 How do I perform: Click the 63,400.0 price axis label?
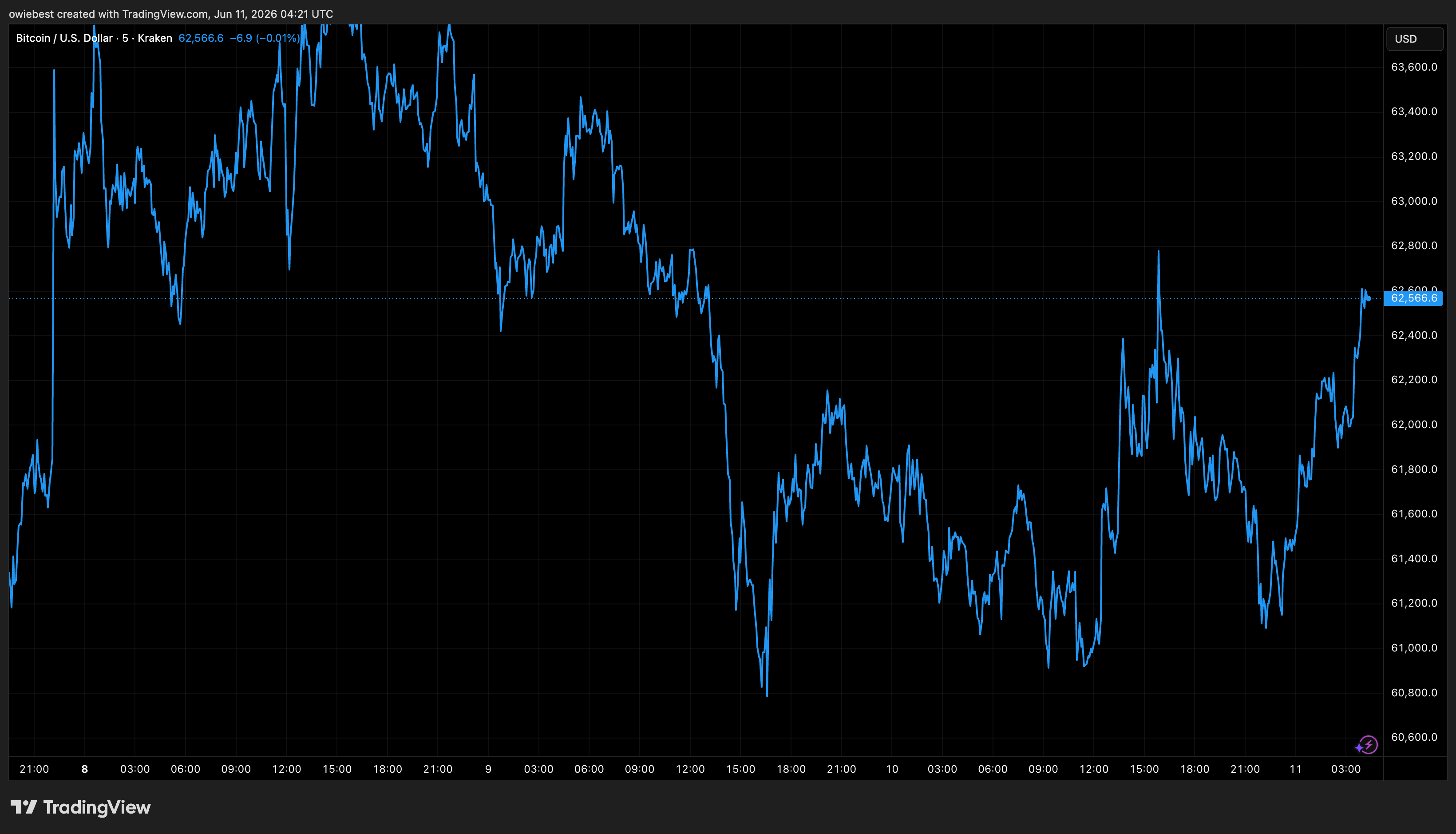(x=1414, y=112)
